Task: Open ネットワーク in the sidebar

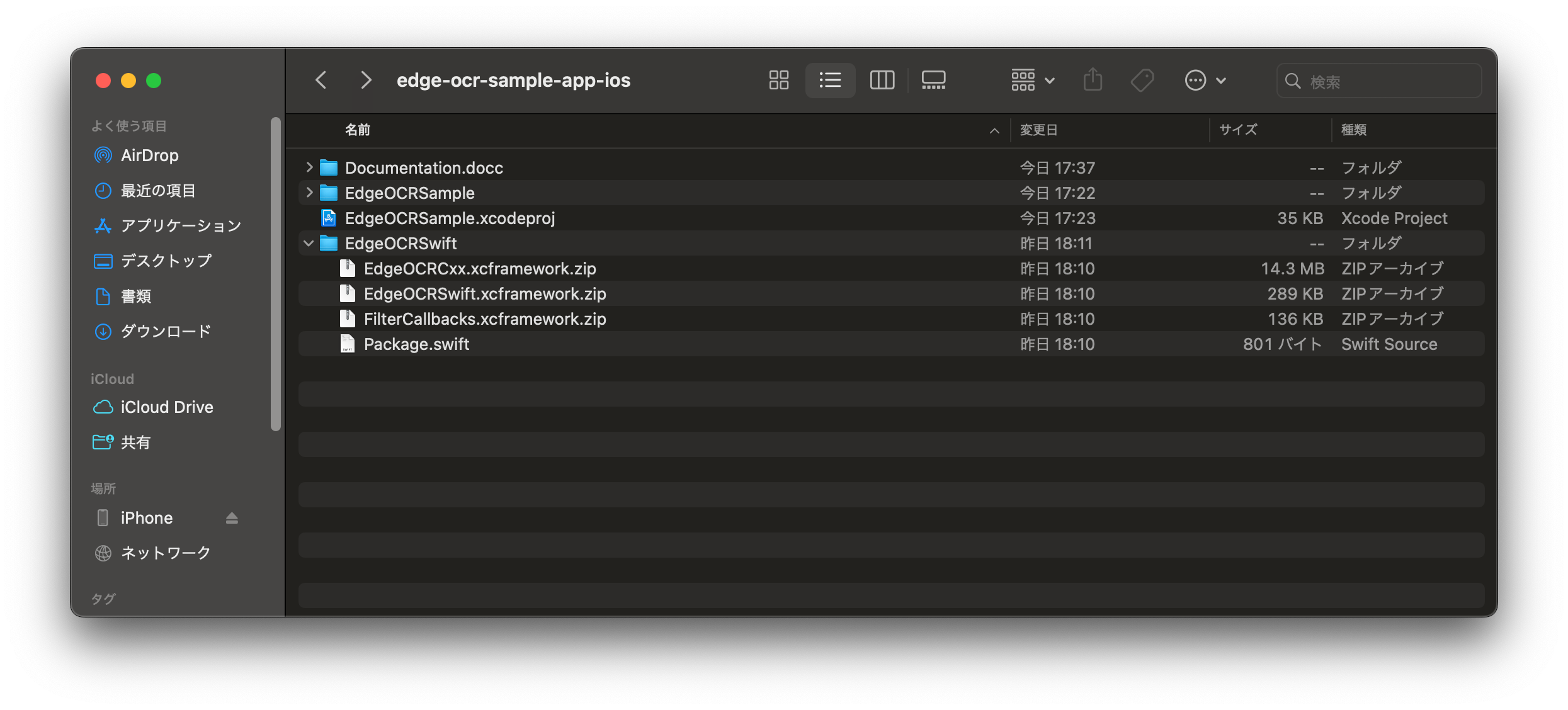Action: (x=166, y=553)
